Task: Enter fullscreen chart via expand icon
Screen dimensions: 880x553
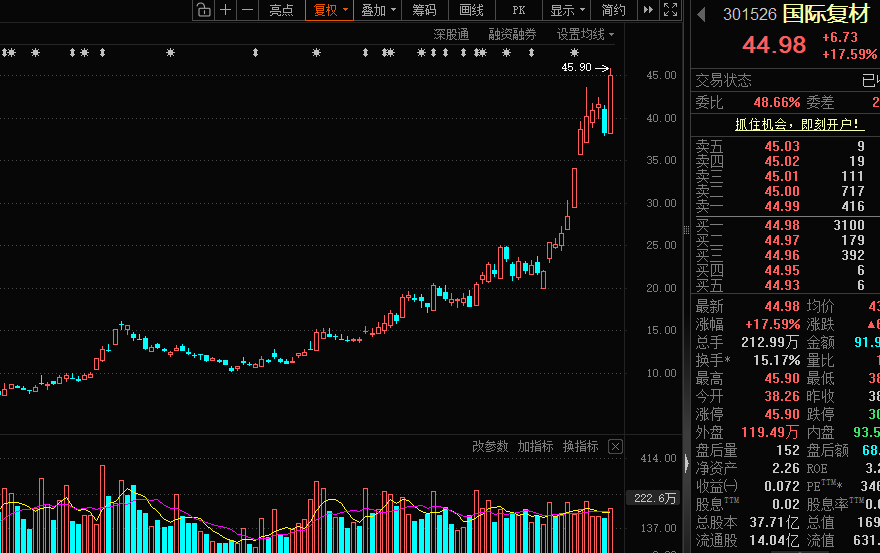Action: (670, 10)
